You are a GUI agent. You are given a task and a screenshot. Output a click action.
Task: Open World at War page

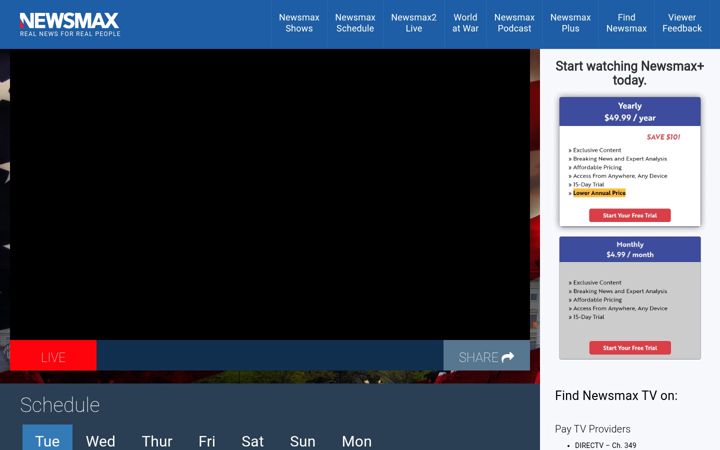pos(465,23)
